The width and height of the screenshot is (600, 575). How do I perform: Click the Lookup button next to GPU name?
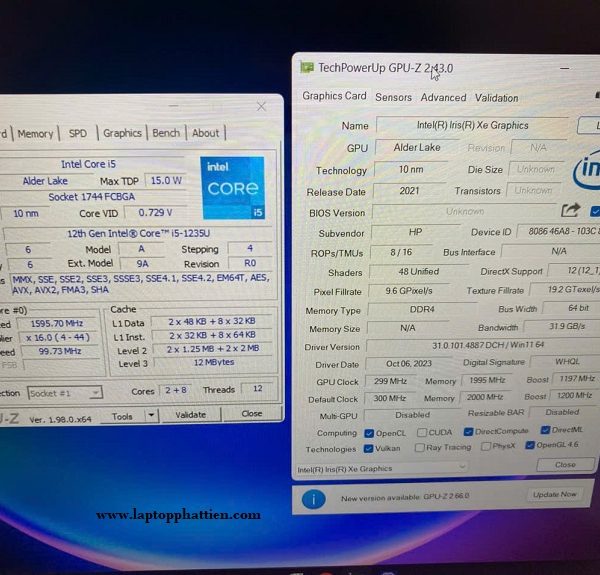[x=589, y=125]
